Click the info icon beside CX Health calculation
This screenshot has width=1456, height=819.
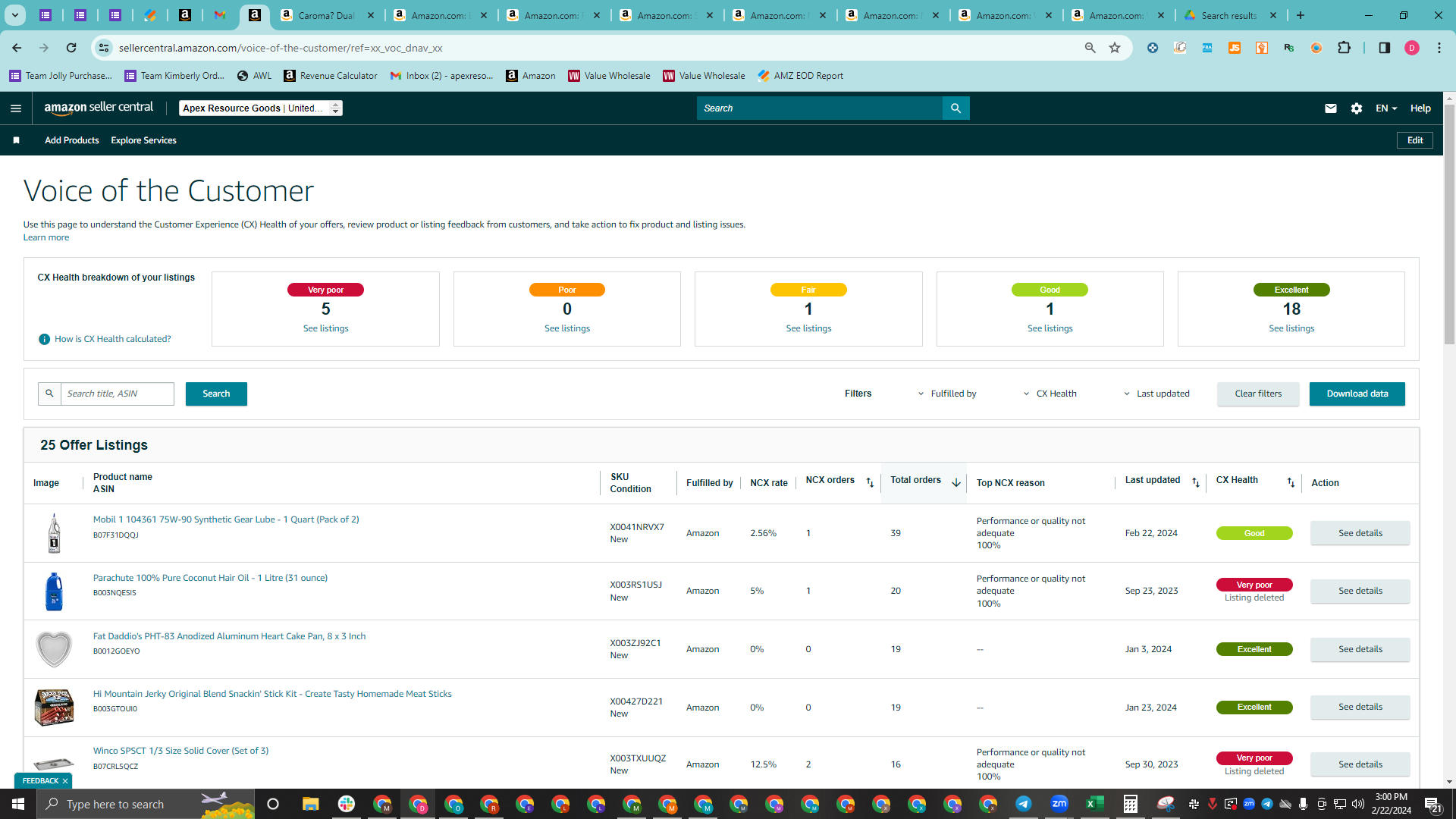tap(44, 339)
